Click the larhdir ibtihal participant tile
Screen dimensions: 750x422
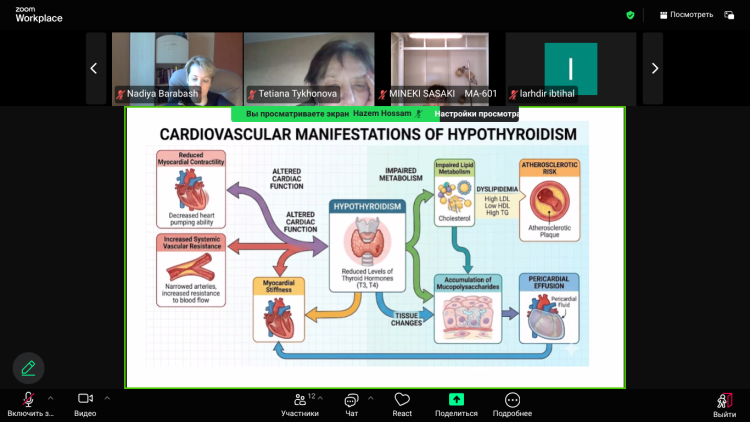pos(570,66)
